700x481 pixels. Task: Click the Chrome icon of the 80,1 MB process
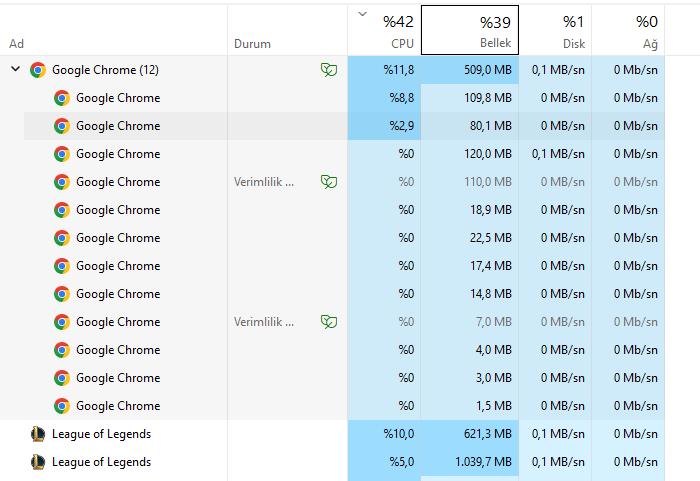[62, 126]
